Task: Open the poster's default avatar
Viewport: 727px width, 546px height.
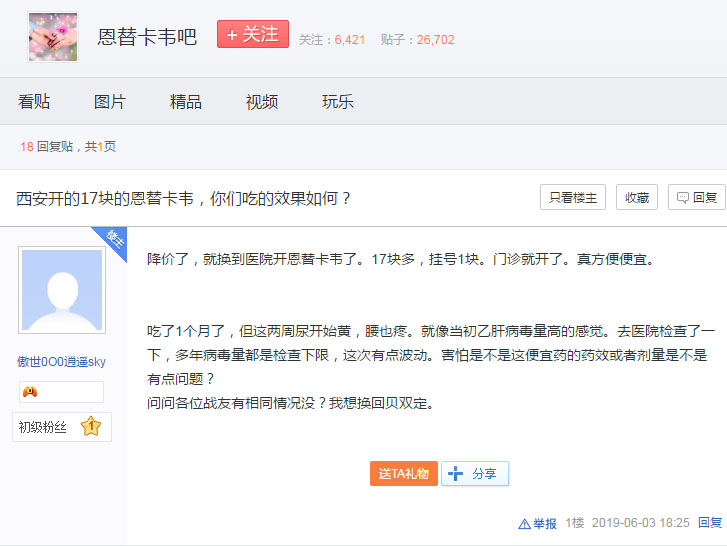Action: [62, 290]
